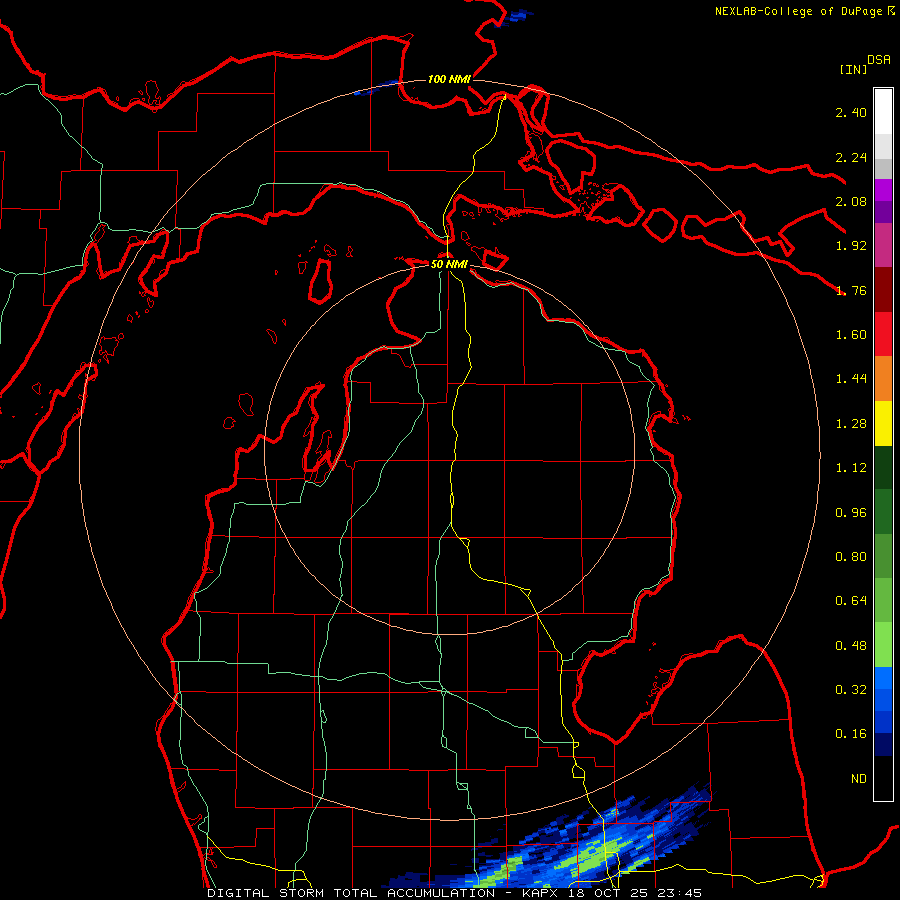The height and width of the screenshot is (900, 900).
Task: Click the 2.24 legend value
Action: point(851,157)
